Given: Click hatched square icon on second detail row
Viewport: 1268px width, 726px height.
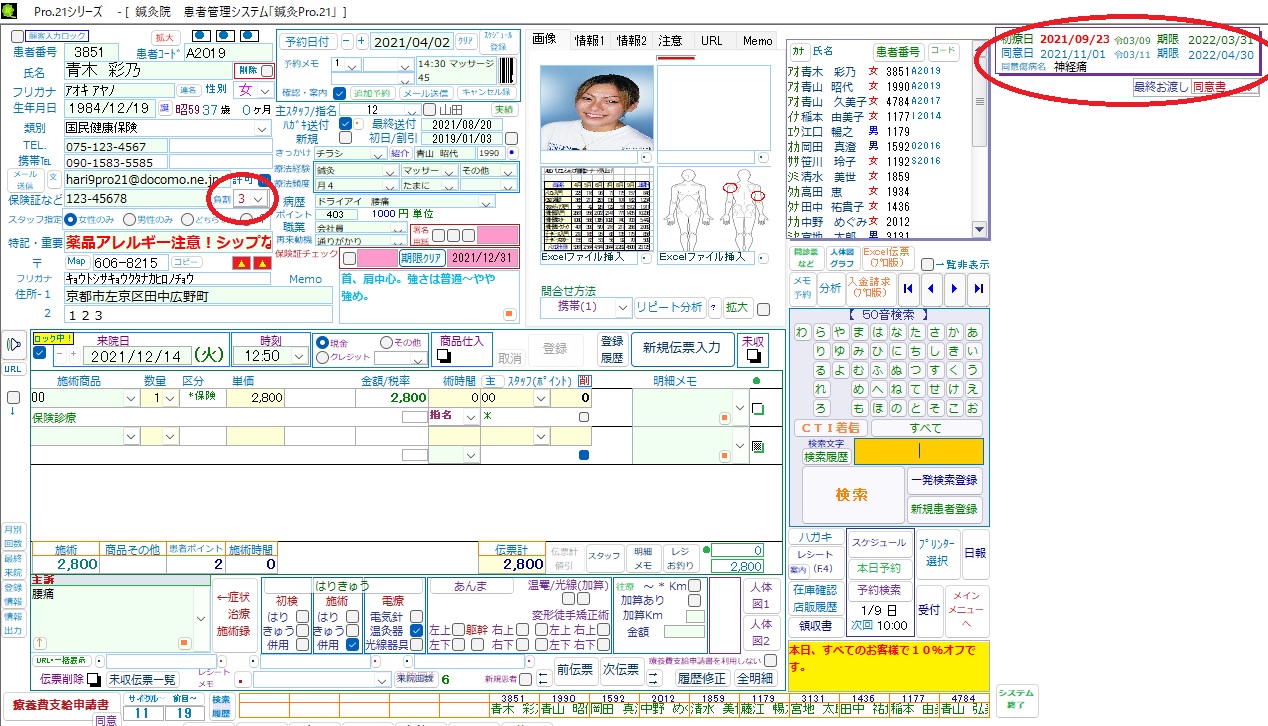Looking at the screenshot, I should 757,446.
